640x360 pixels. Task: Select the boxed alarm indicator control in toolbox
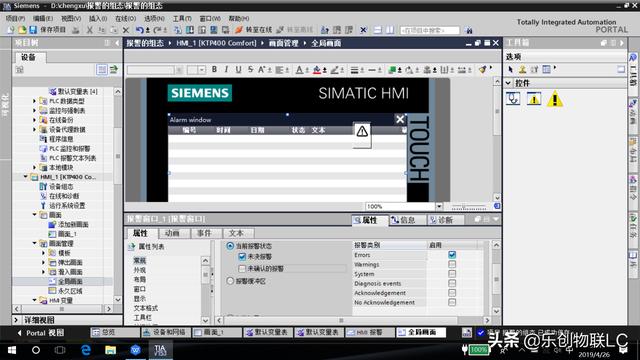[533, 99]
